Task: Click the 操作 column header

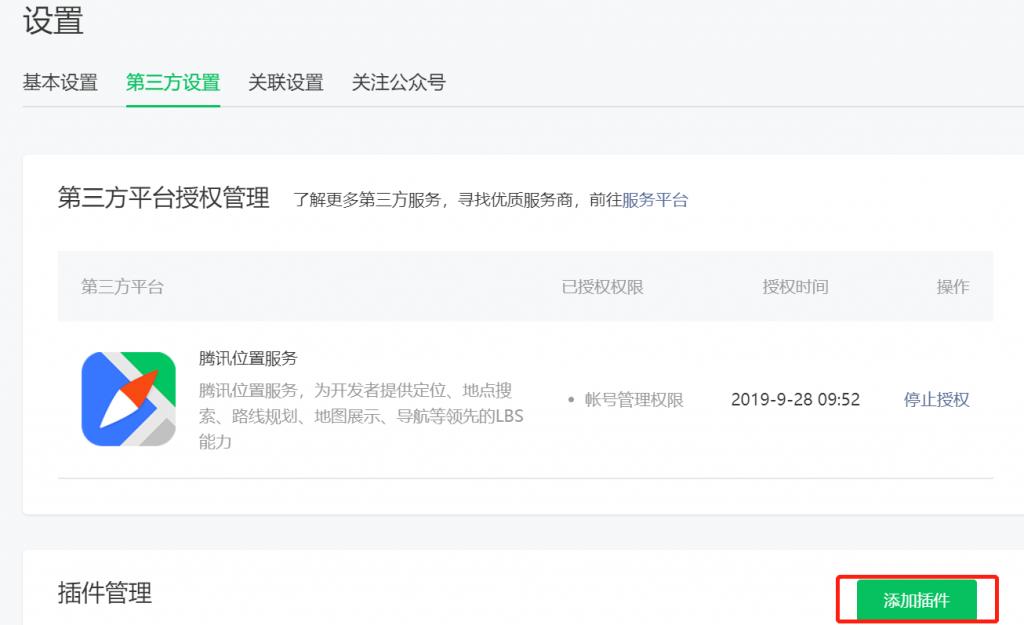Action: [x=951, y=287]
